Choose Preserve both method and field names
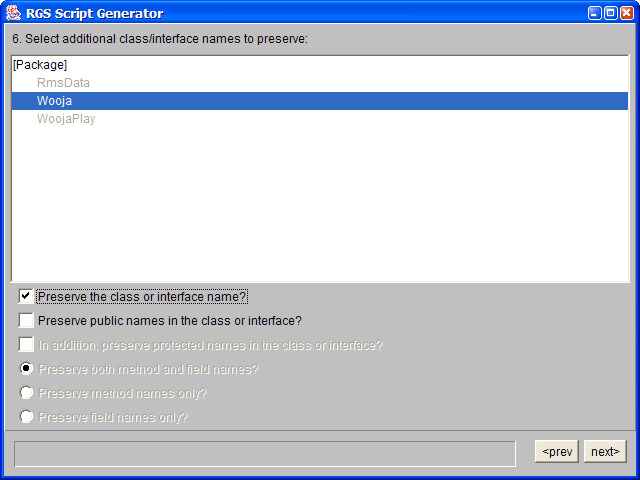Screen dimensions: 640x480 (x=26, y=369)
